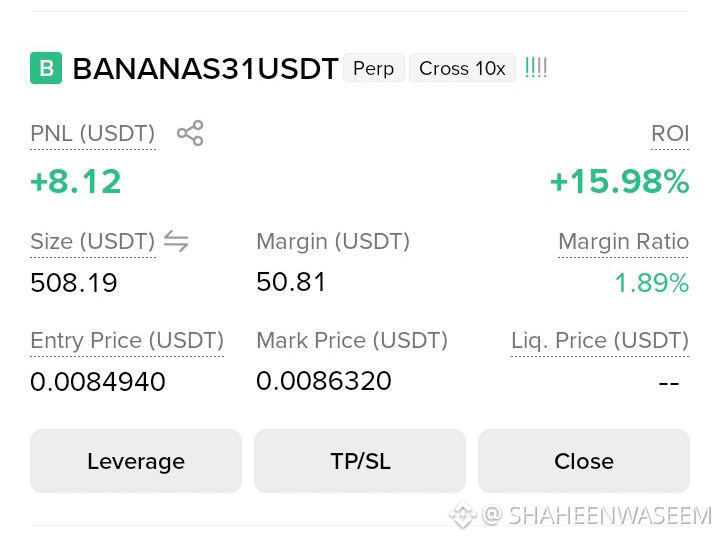The width and height of the screenshot is (720, 540).
Task: Open the BANANAS31USDT pair title
Action: coord(205,68)
